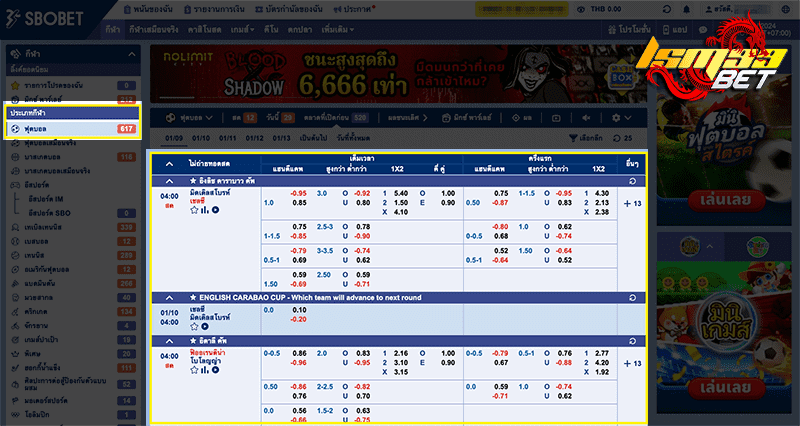Select the Fishing (ตกปลา) nav tab
The image size is (800, 426).
coord(299,30)
